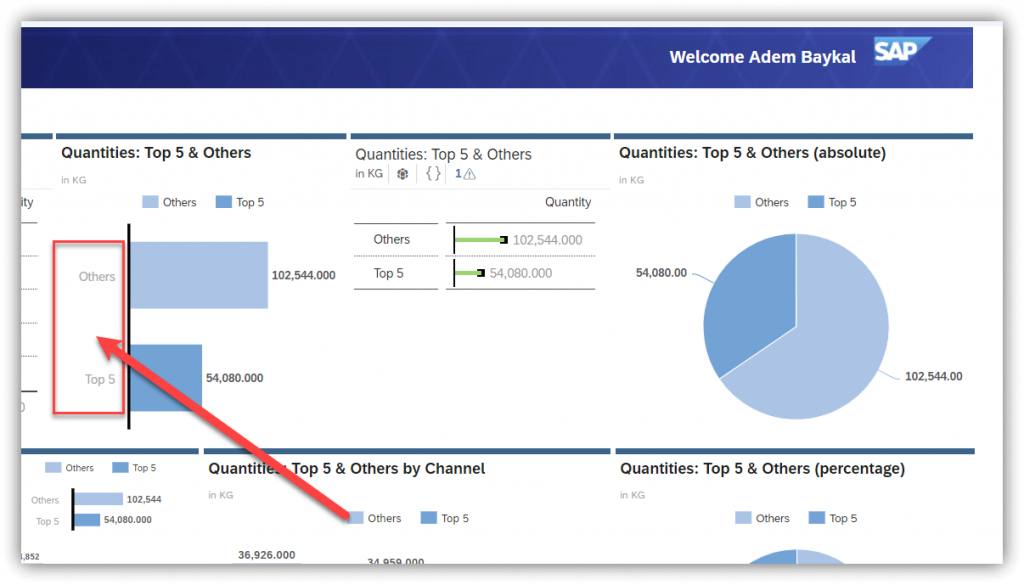Click Top 5 legend swatch in percentage chart
This screenshot has height=585, width=1024.
(816, 518)
